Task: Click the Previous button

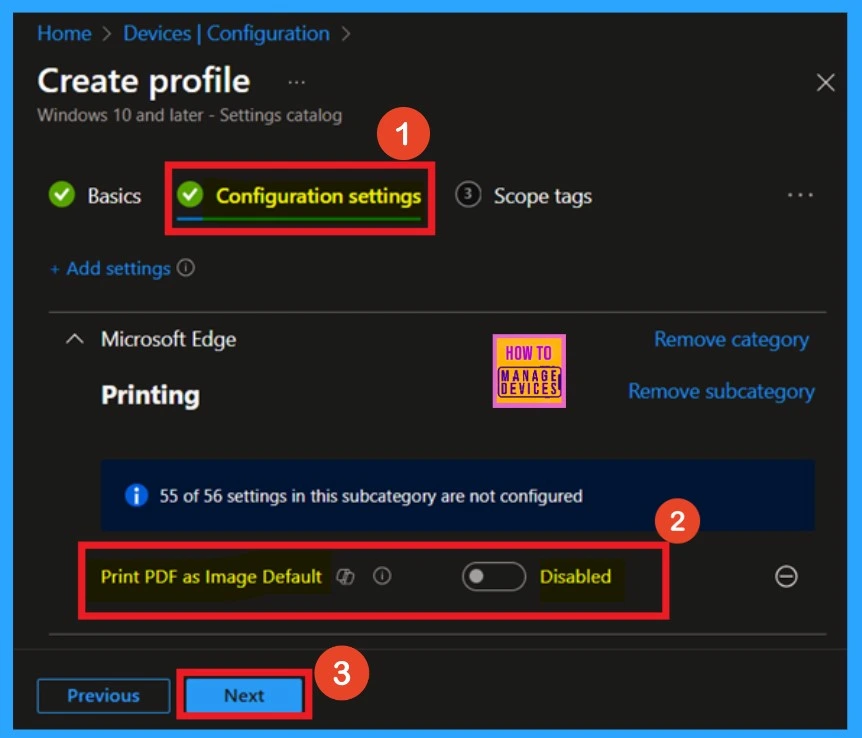Action: (x=103, y=696)
